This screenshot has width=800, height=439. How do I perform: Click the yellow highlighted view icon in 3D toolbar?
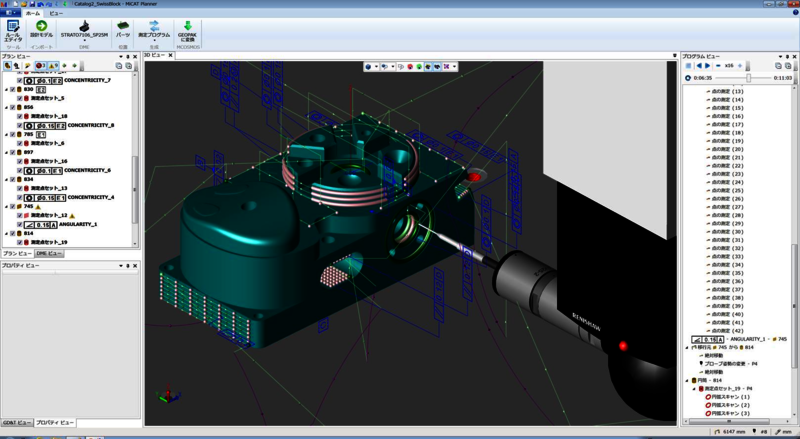[428, 66]
